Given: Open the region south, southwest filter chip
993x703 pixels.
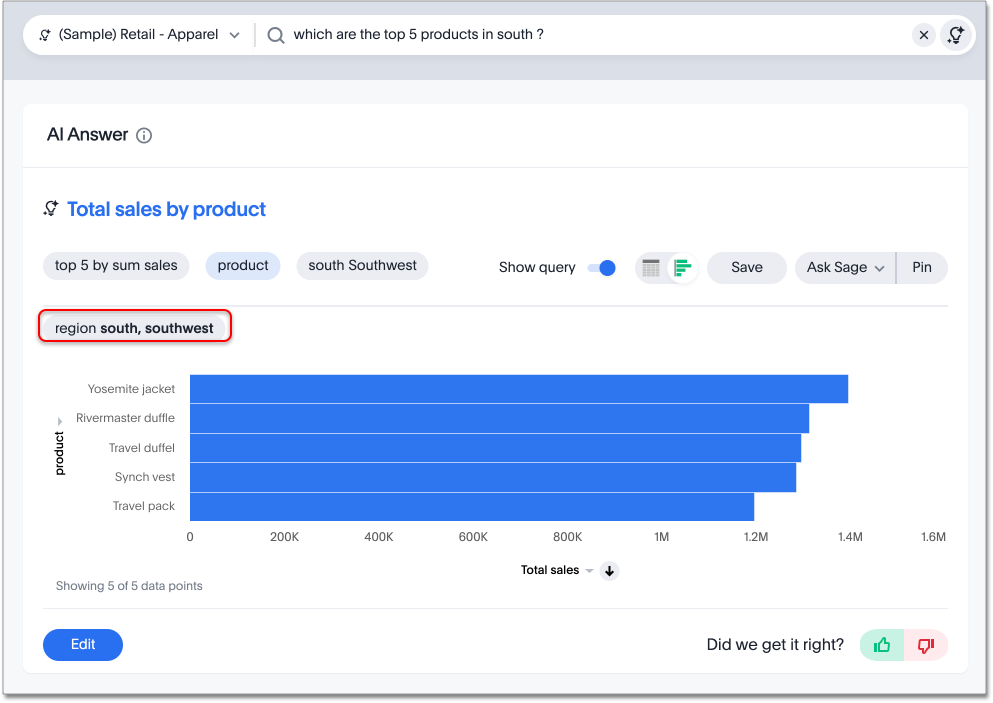Looking at the screenshot, I should pos(134,327).
